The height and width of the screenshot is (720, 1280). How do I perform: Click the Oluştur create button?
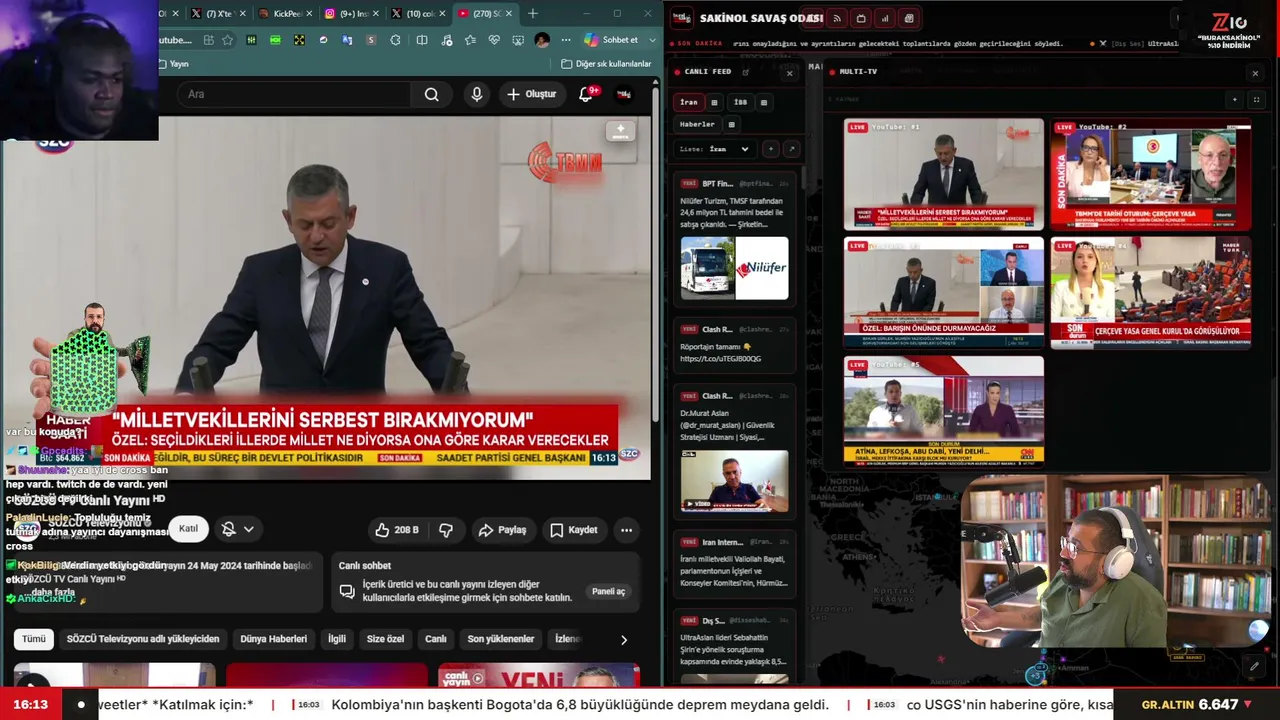coord(531,94)
